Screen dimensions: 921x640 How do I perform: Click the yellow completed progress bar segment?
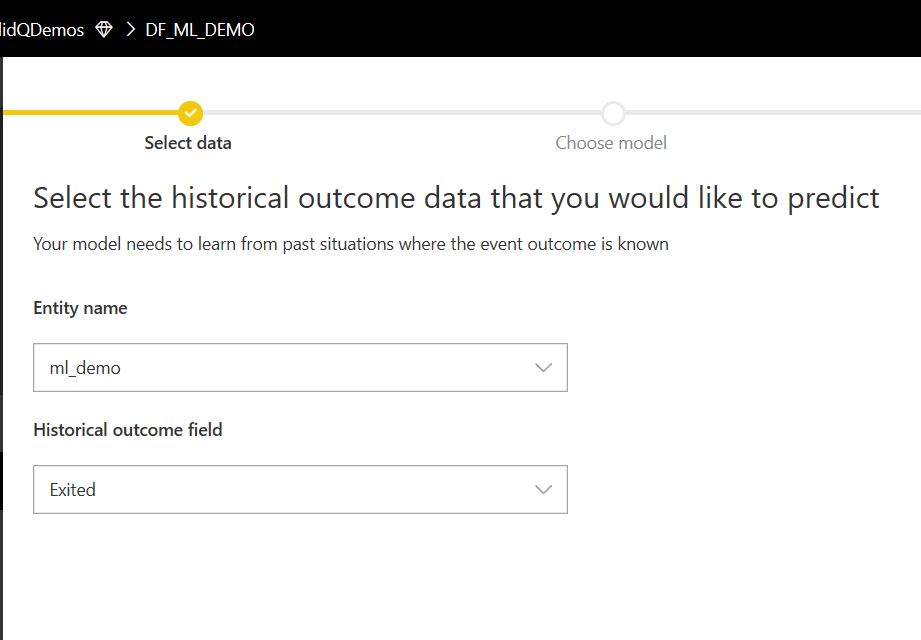coord(90,113)
